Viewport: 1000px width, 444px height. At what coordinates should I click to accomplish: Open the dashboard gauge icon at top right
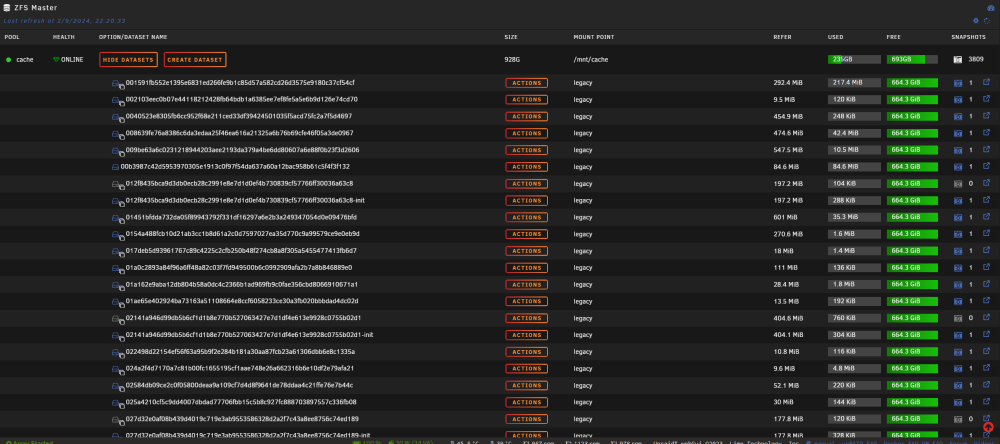[991, 8]
